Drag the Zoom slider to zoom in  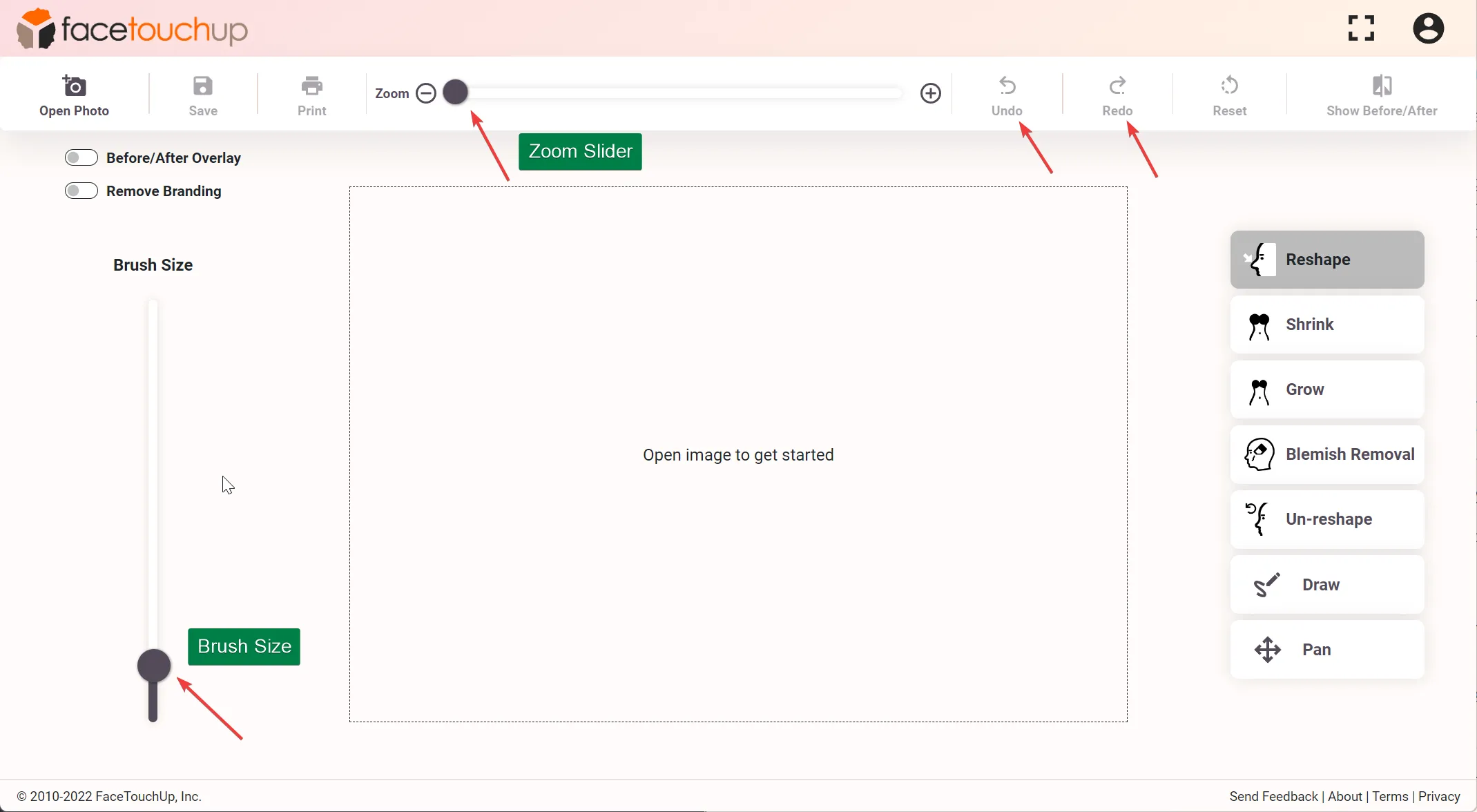[455, 93]
